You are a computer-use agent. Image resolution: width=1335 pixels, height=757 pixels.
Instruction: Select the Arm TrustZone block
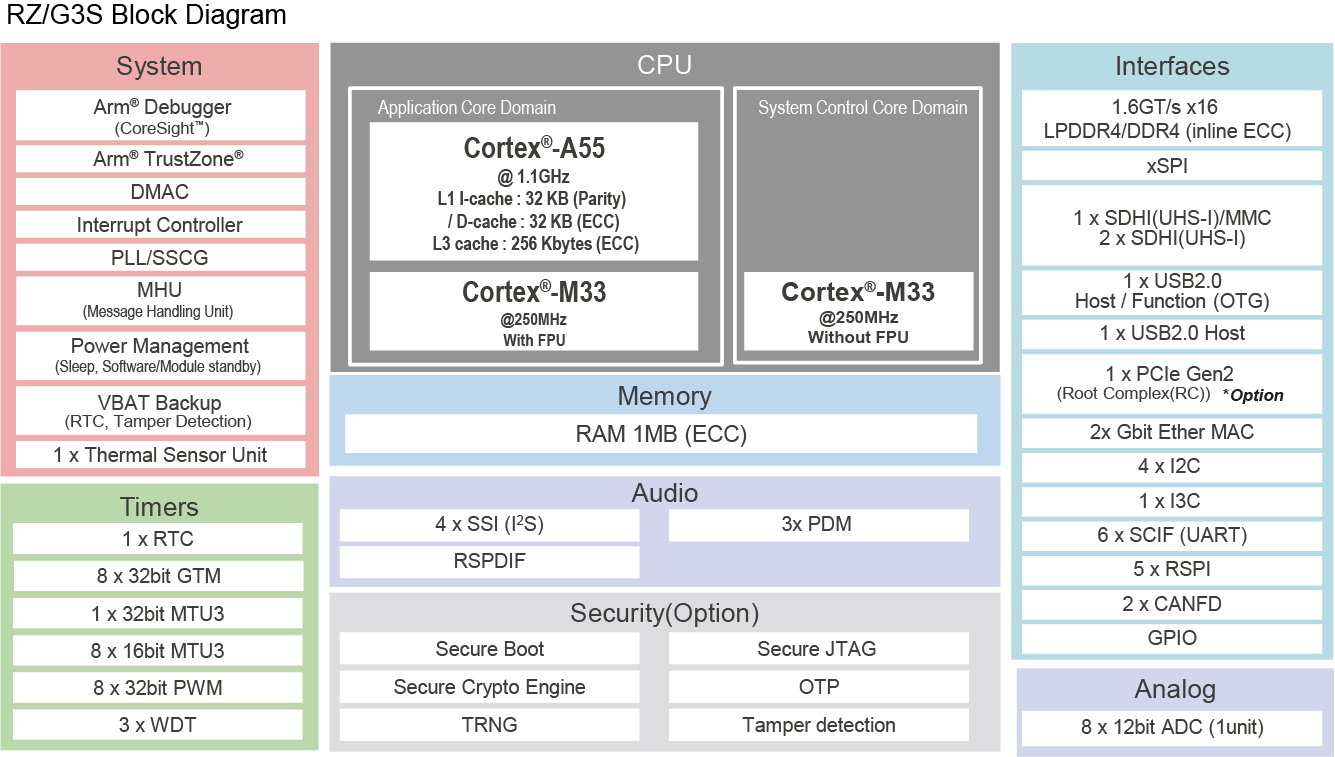[161, 159]
